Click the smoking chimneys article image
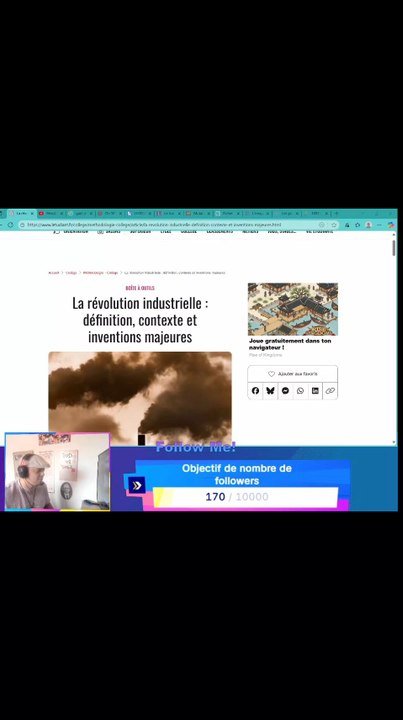The width and height of the screenshot is (403, 720). point(140,398)
